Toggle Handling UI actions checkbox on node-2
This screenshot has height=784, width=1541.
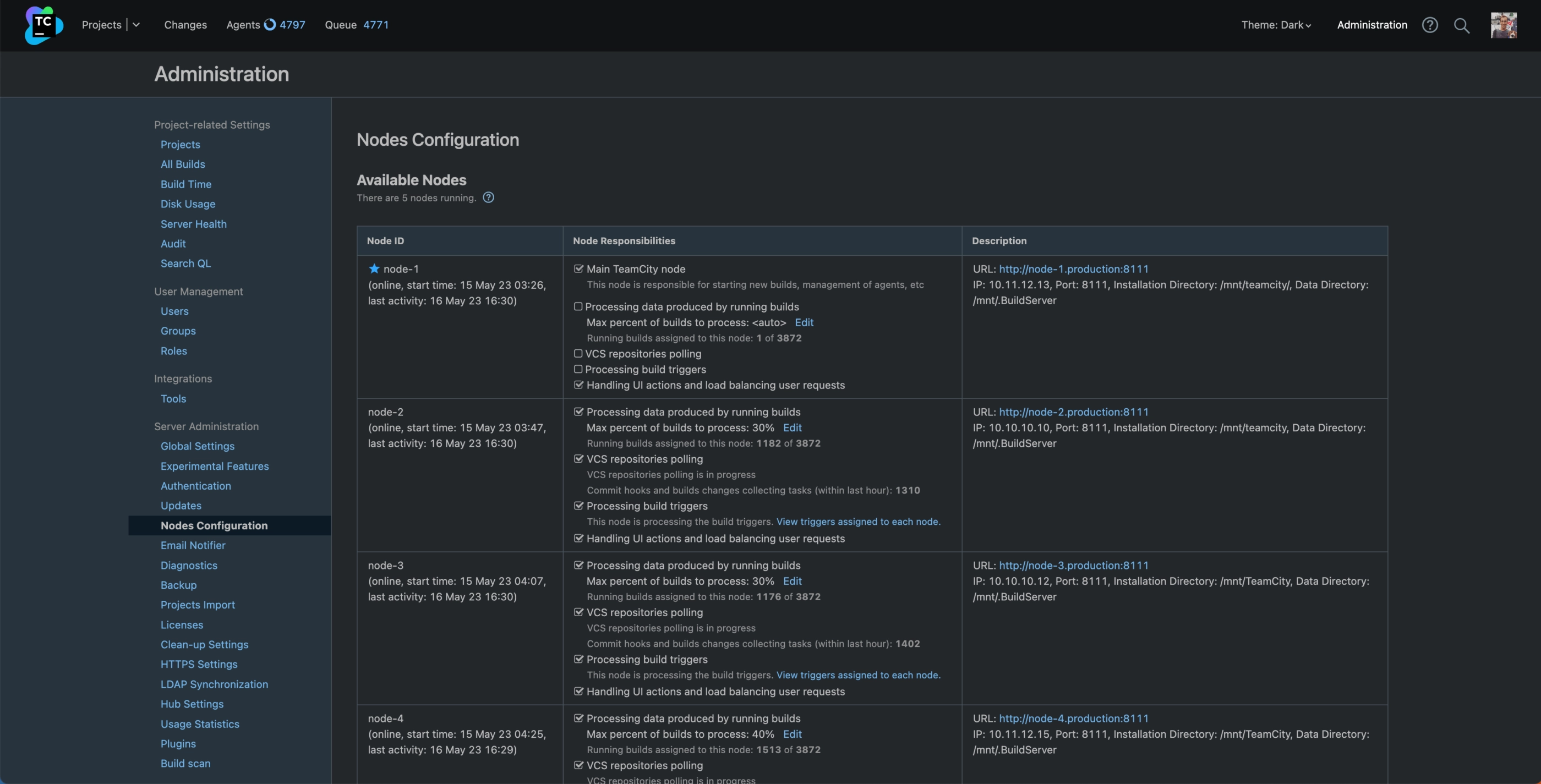[x=578, y=538]
